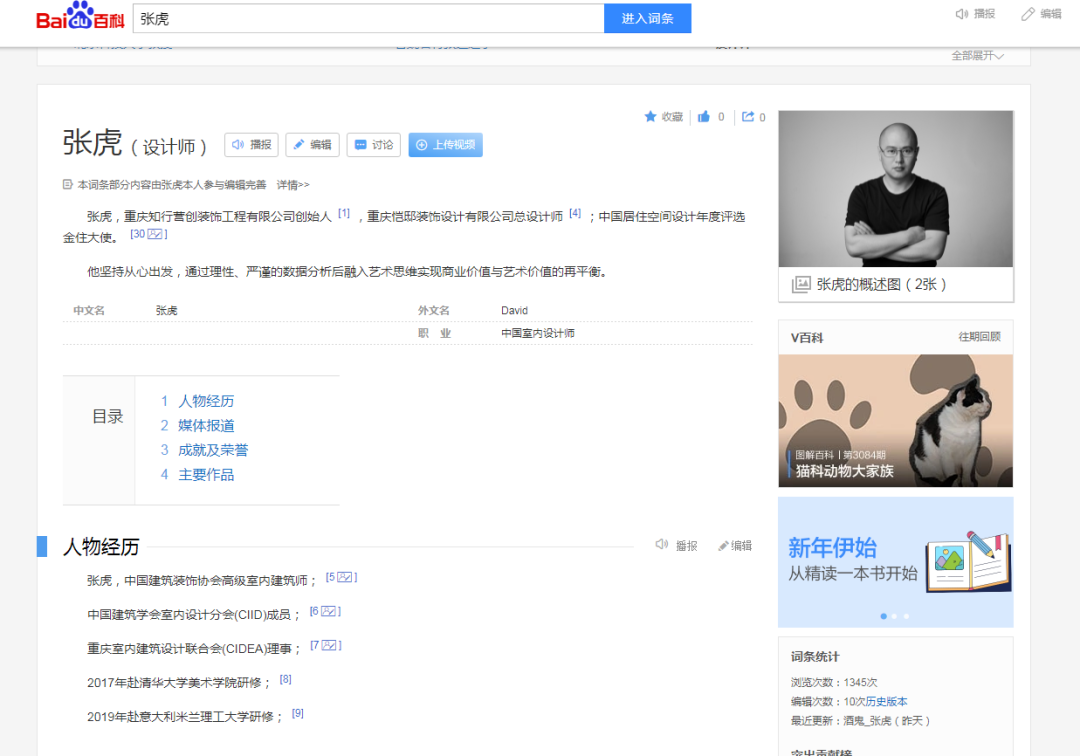Select third carousel dot on banner

tap(906, 616)
